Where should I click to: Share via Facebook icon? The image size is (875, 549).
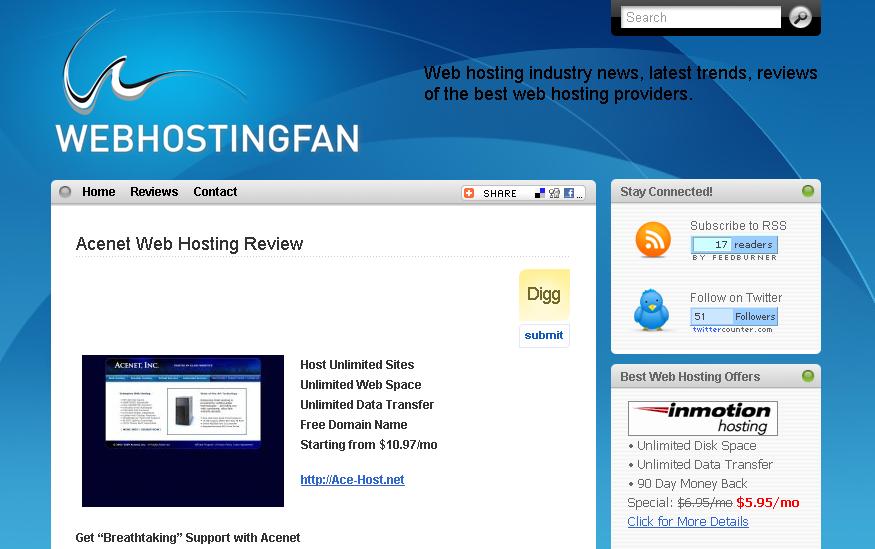tap(569, 193)
